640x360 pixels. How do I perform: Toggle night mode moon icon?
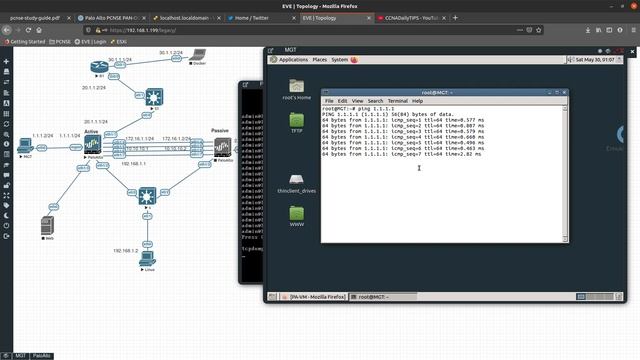click(6, 216)
